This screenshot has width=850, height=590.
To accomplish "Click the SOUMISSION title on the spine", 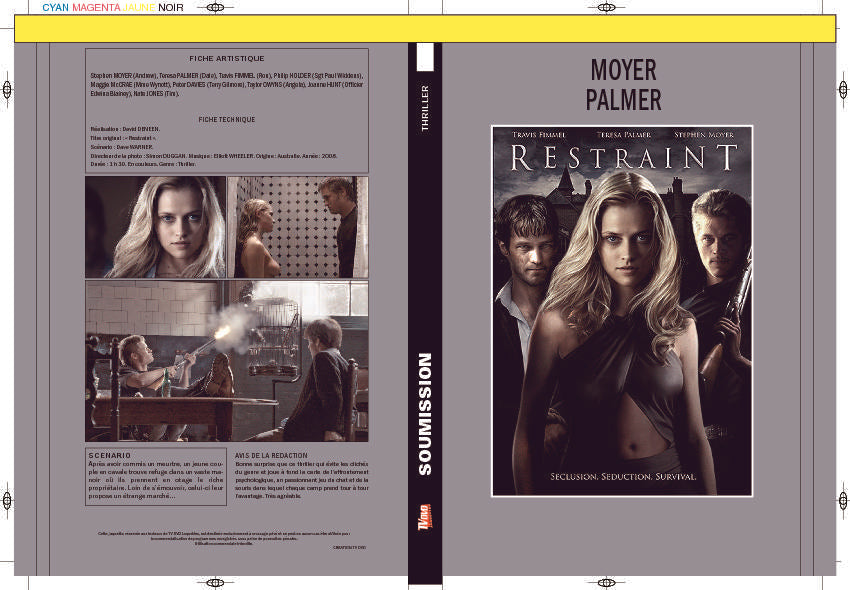I will (x=425, y=414).
